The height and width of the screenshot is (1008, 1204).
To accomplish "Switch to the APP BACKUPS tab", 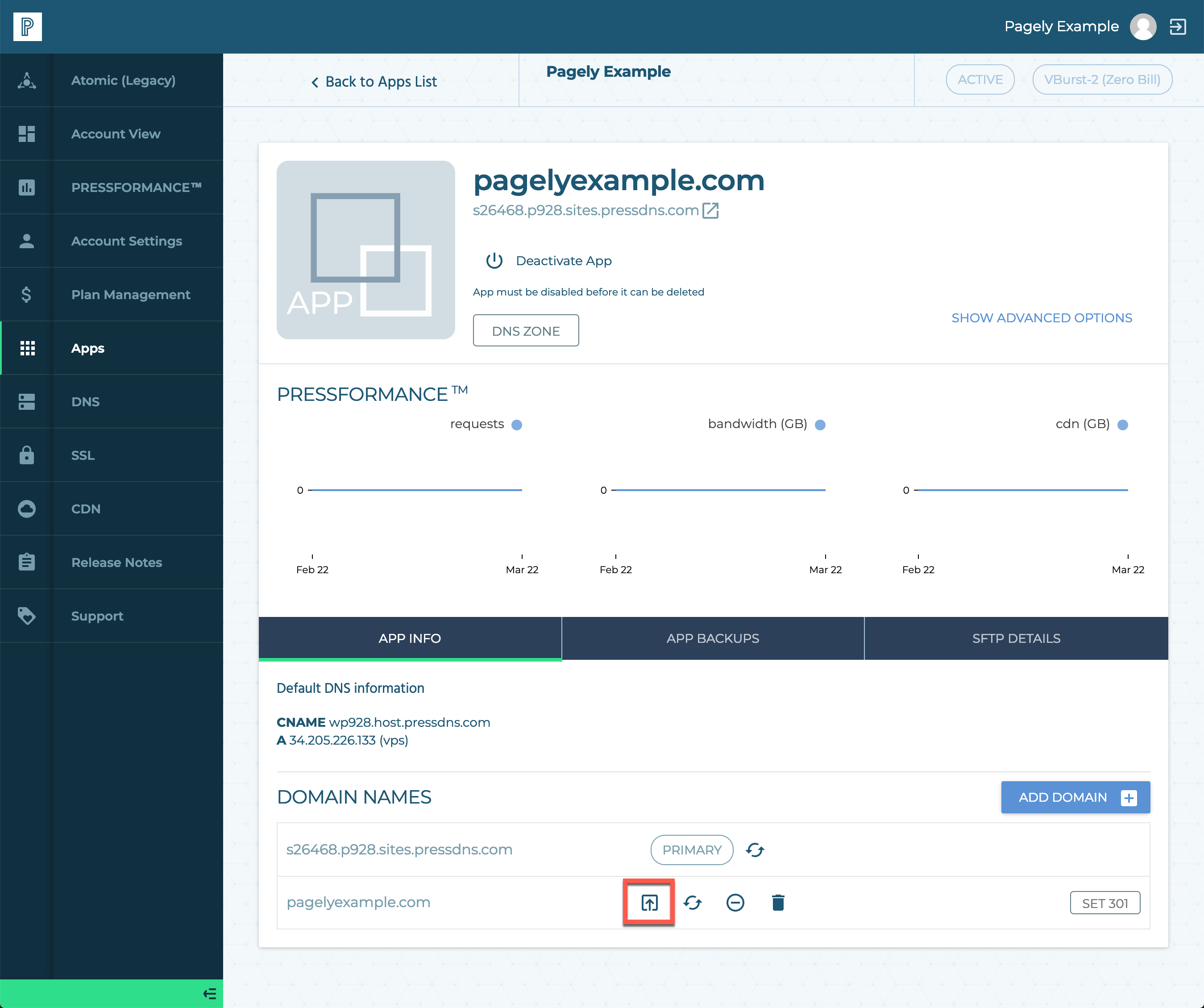I will pyautogui.click(x=713, y=638).
